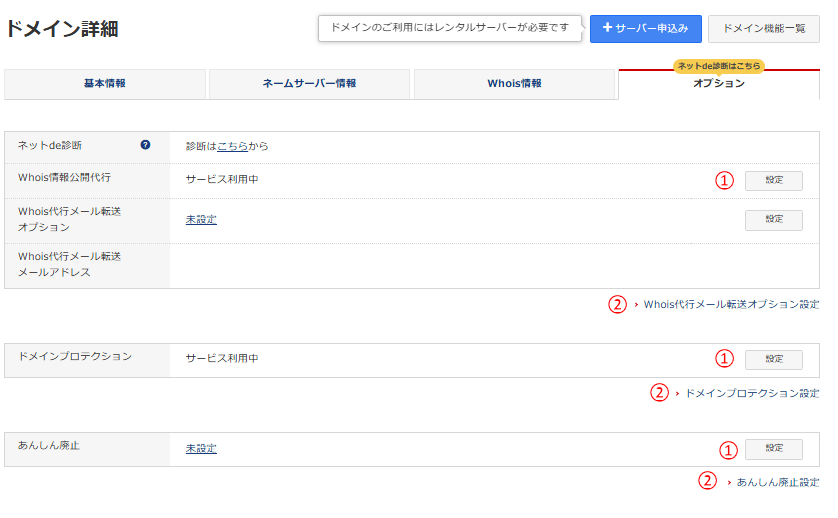
Task: Click the Whois代行メール転送 メールアドレス label
Action: (x=69, y=265)
